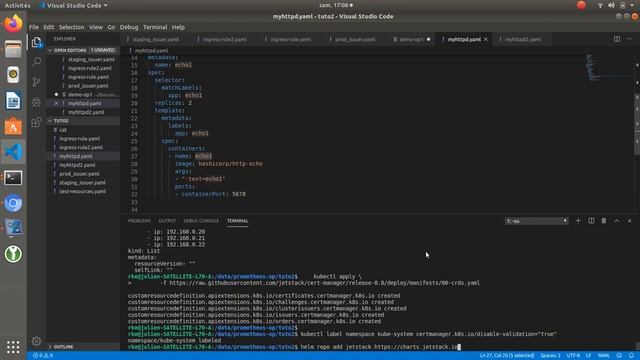Open the Debug view in activity bar
This screenshot has height=360, width=640.
36,102
